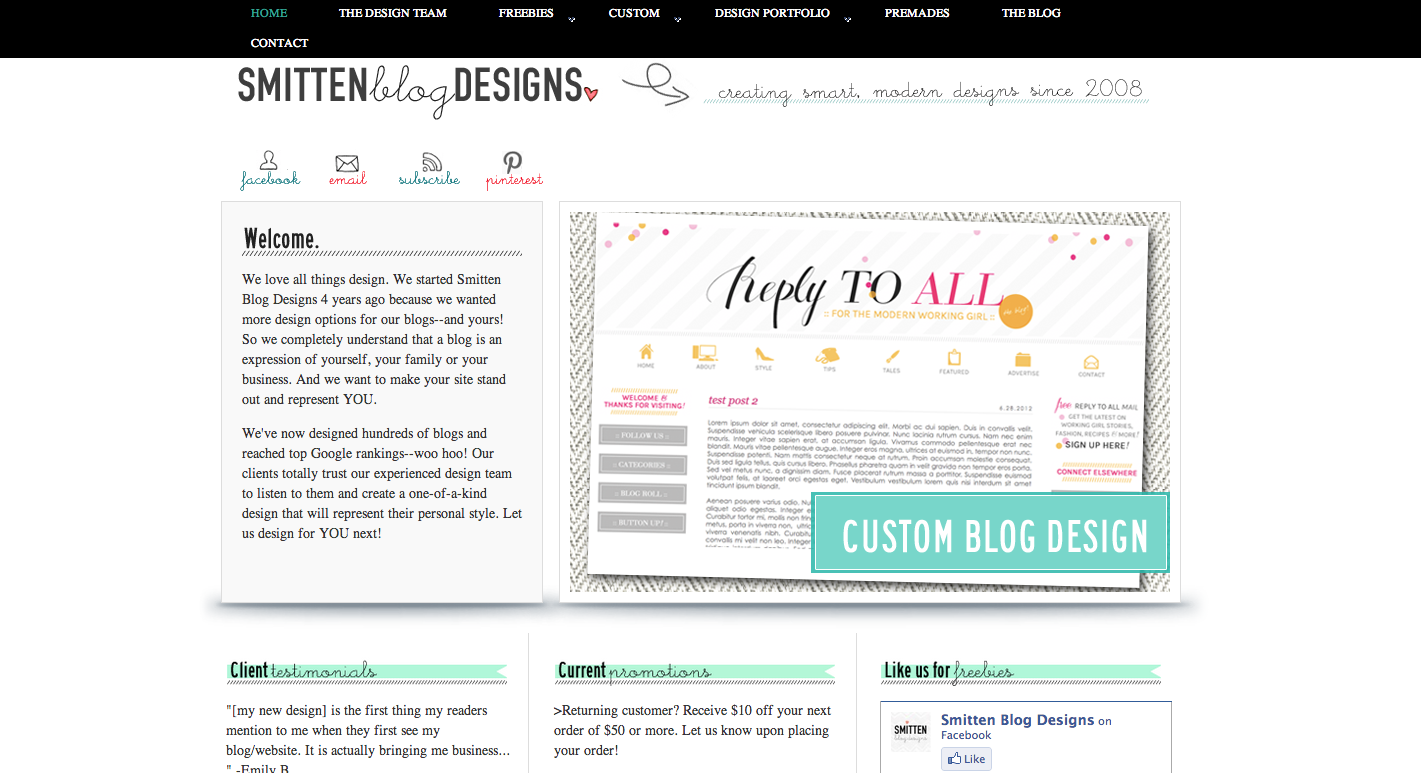Open the Custom Blog Design banner

click(990, 533)
